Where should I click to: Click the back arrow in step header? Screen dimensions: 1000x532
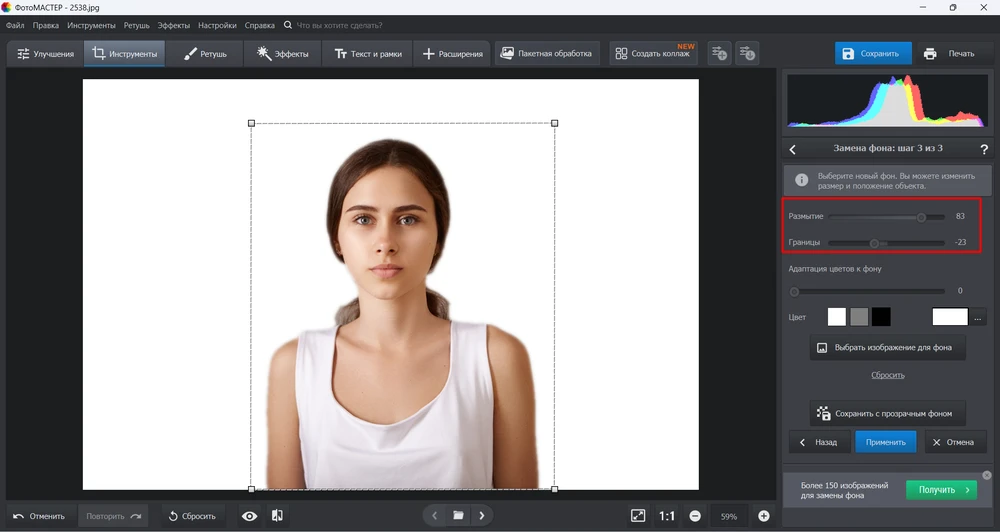click(x=793, y=149)
